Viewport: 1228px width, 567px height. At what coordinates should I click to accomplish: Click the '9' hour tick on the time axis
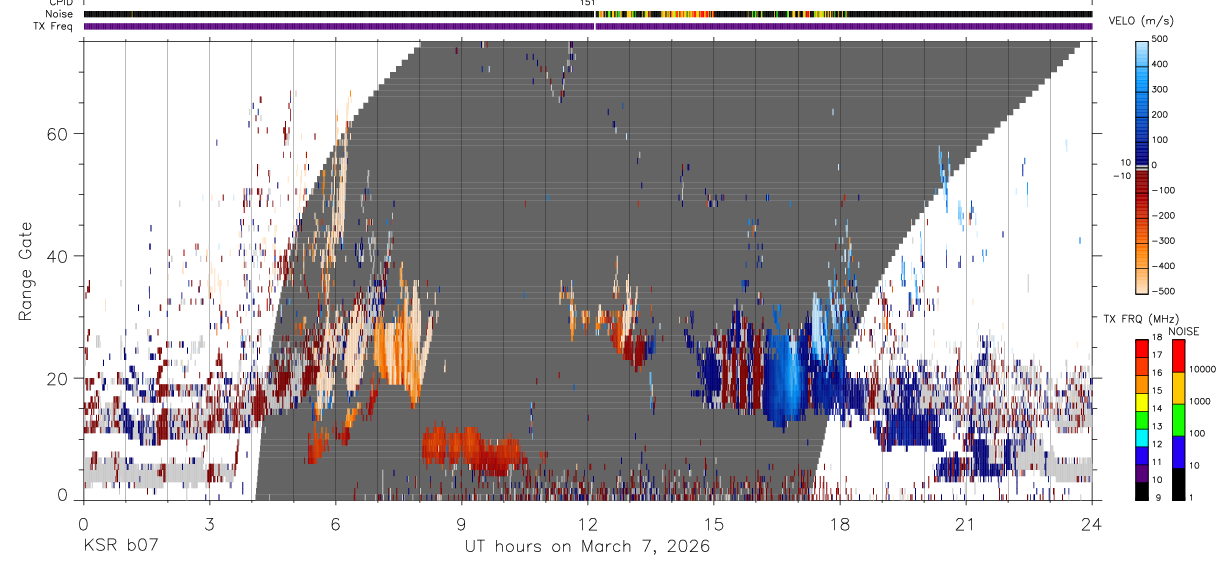[x=462, y=523]
